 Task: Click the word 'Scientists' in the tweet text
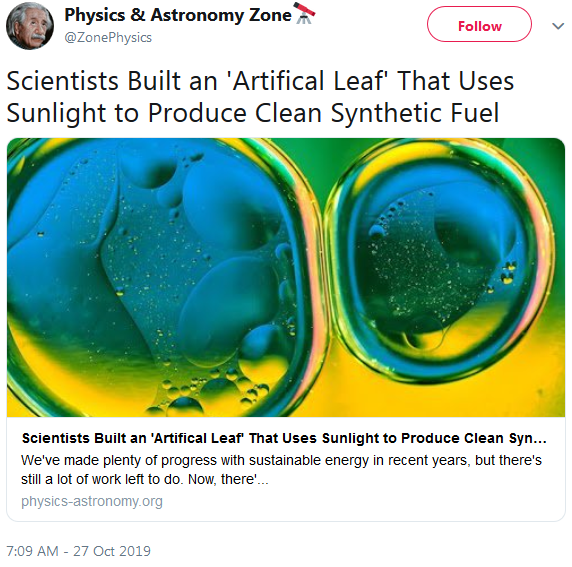tap(63, 81)
